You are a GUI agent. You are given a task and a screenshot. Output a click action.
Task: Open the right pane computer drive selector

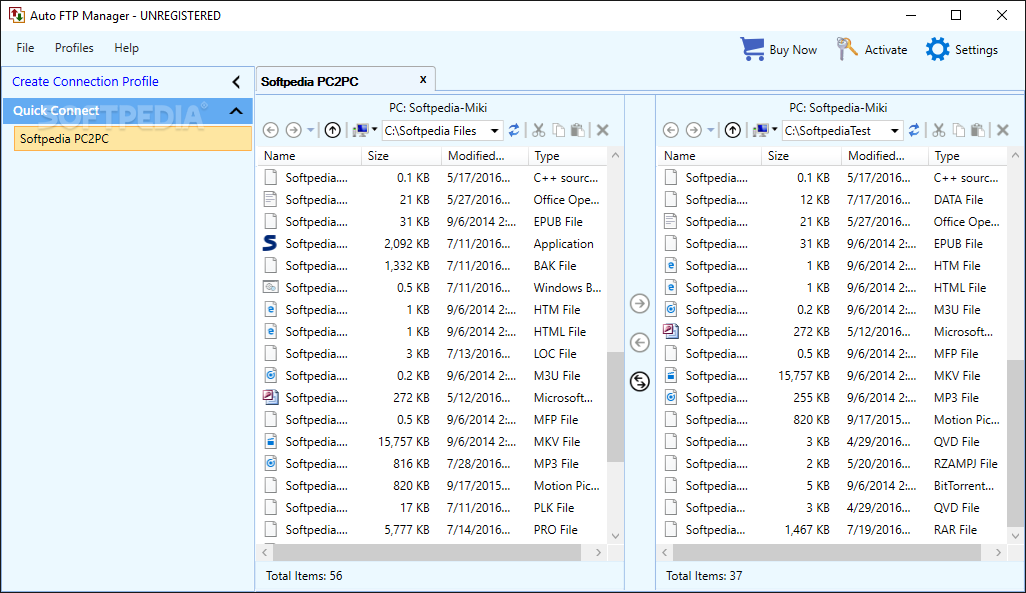(765, 130)
